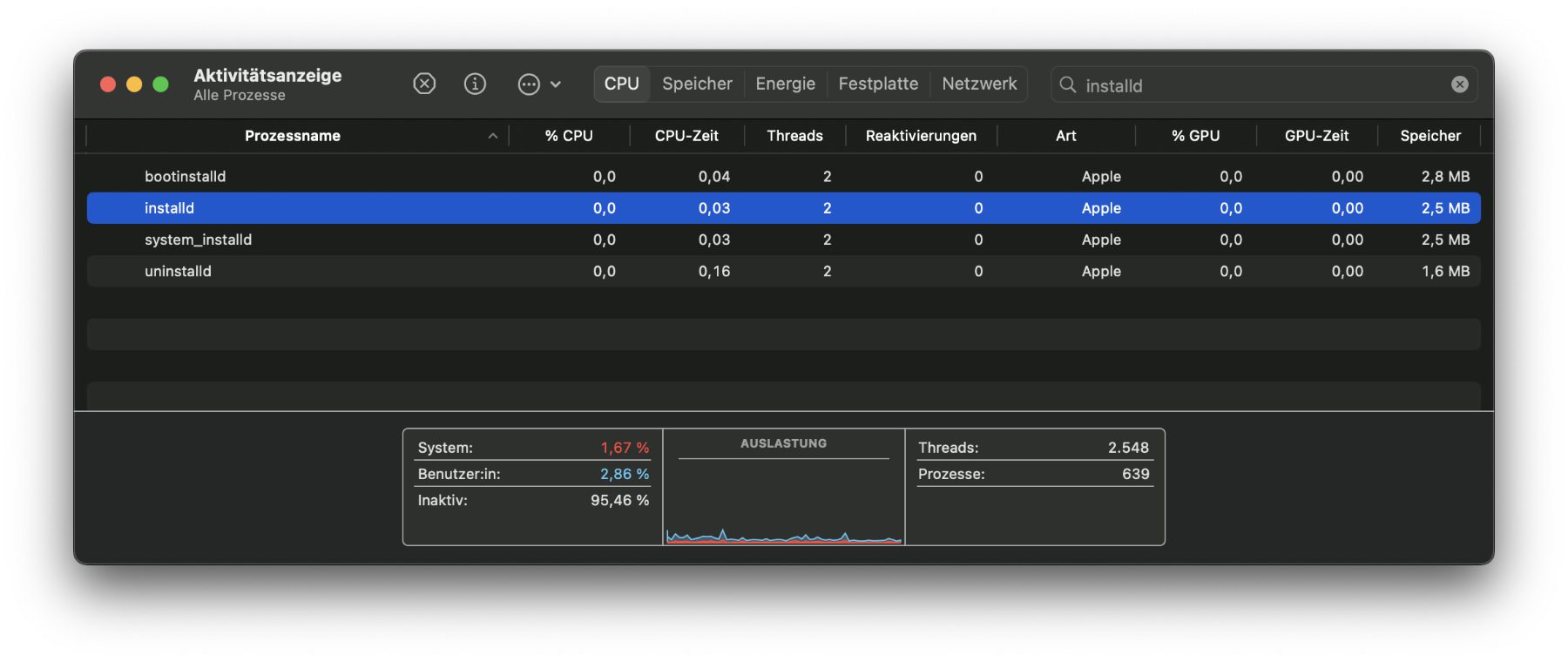This screenshot has width=1568, height=662.
Task: Sort processes by Threads column
Action: tap(794, 136)
